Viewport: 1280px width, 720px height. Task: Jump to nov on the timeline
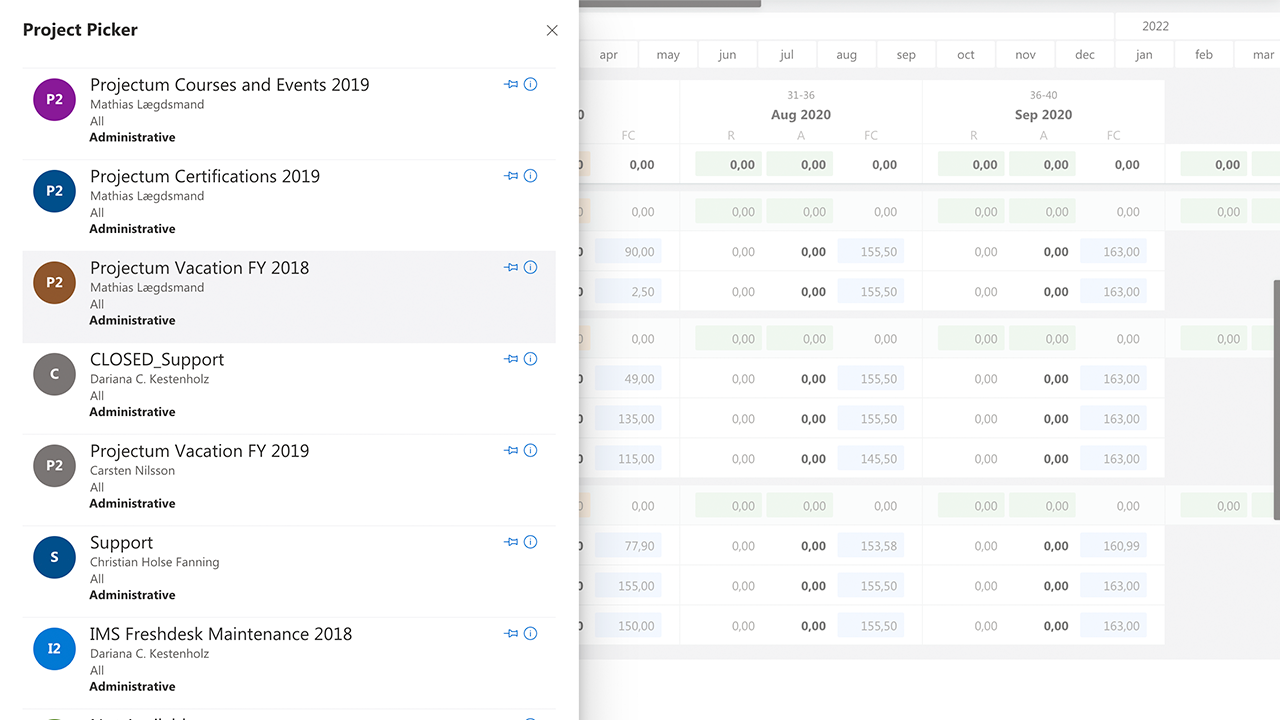(x=1025, y=55)
